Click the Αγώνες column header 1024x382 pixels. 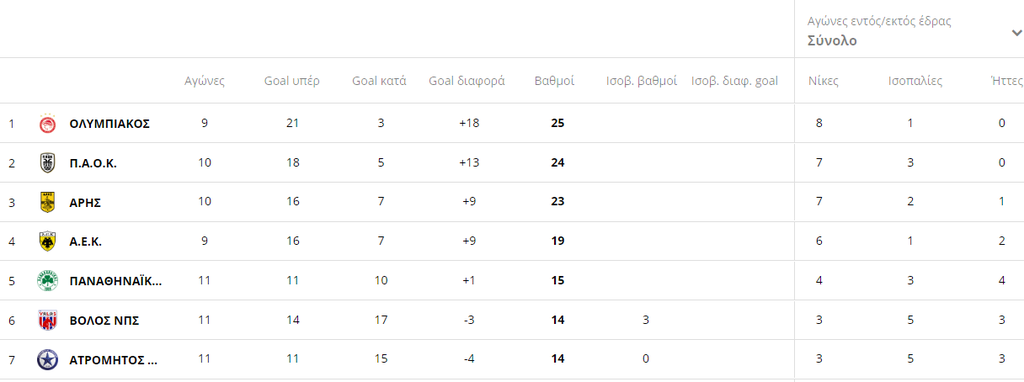(204, 82)
